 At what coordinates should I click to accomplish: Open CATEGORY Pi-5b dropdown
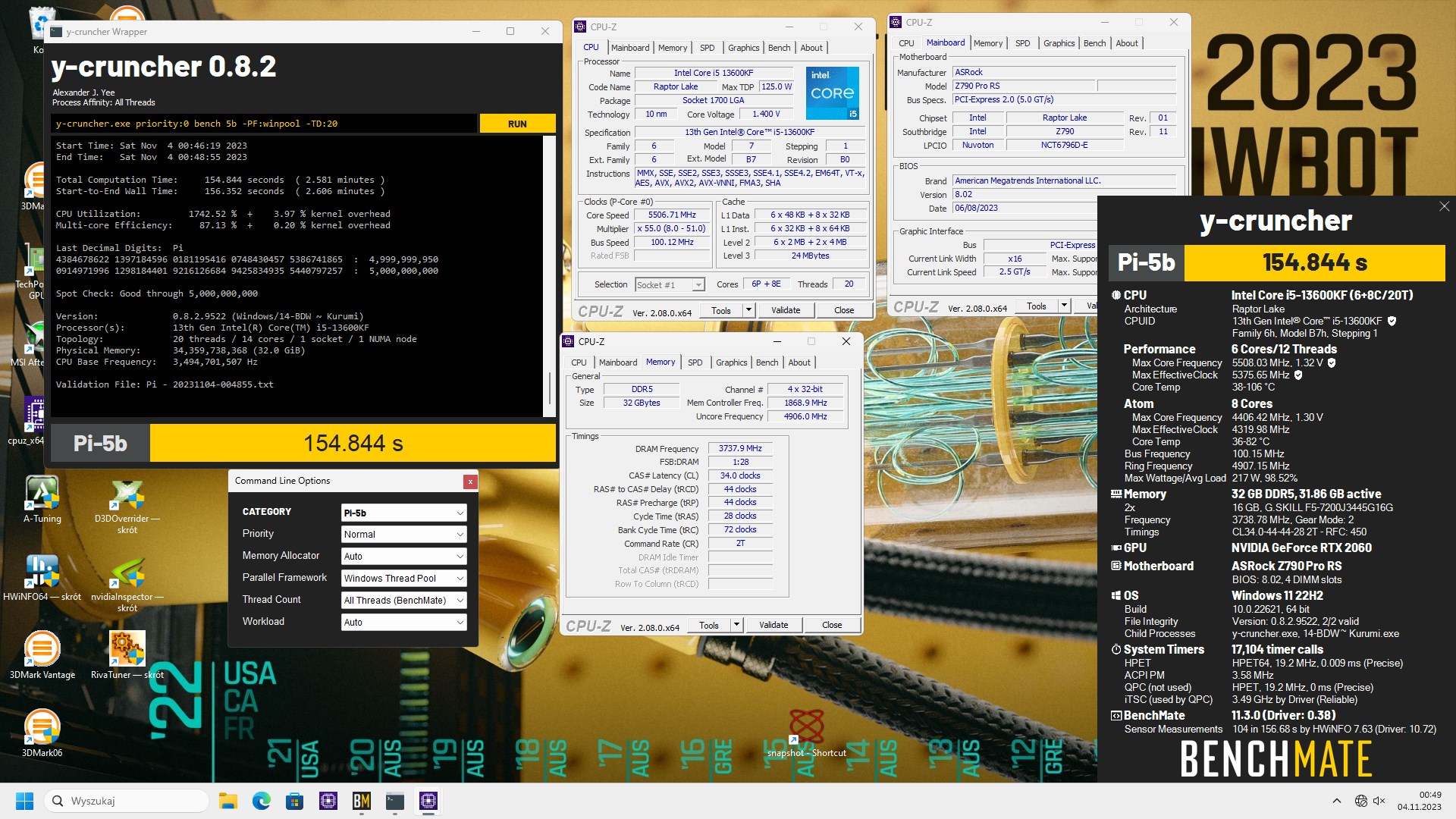coord(403,513)
